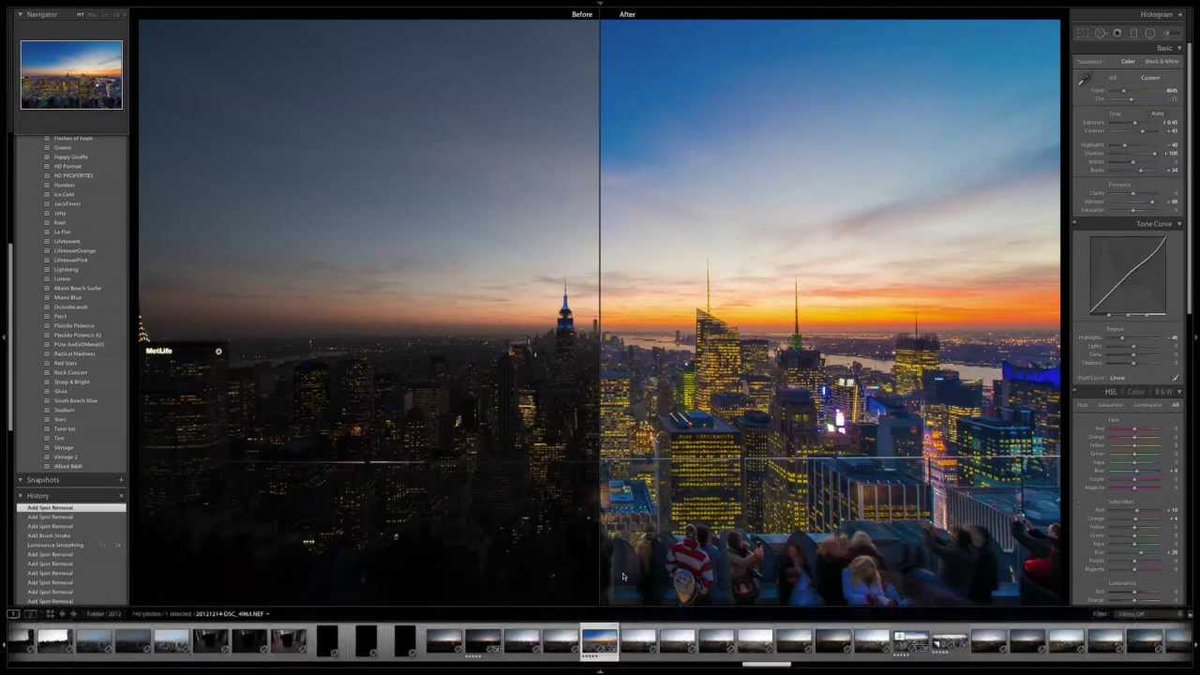
Task: Select the Radial Filter tool
Action: [1150, 33]
